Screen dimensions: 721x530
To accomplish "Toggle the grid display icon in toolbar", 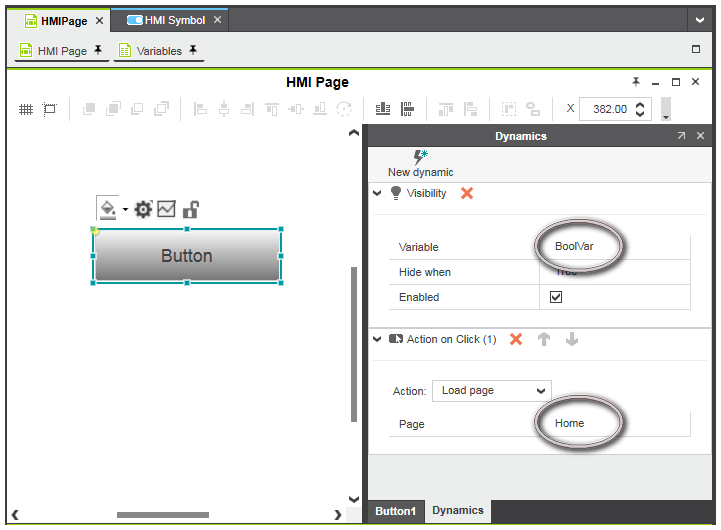I will coord(26,109).
